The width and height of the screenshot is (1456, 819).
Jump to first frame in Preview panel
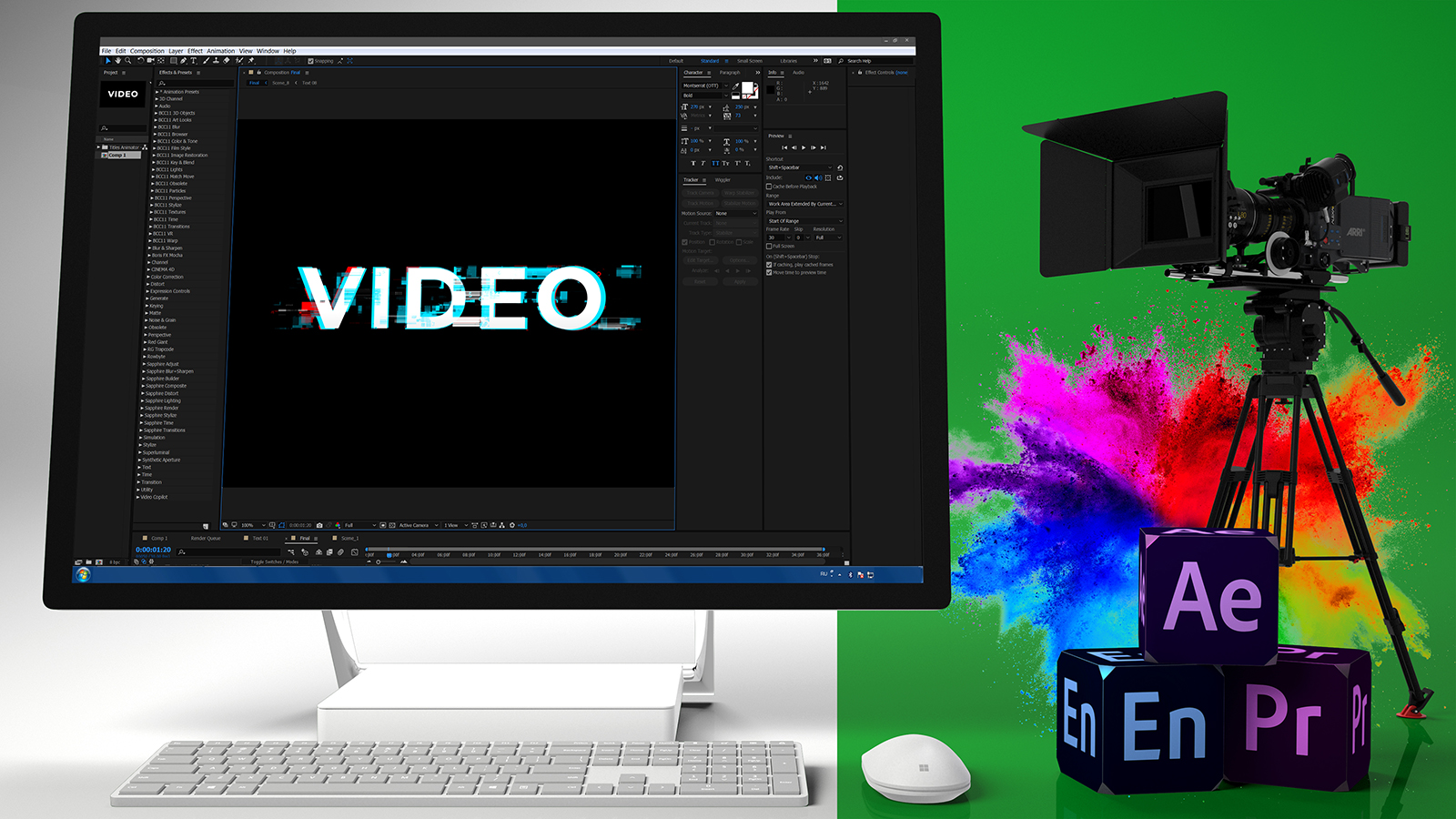[x=784, y=147]
